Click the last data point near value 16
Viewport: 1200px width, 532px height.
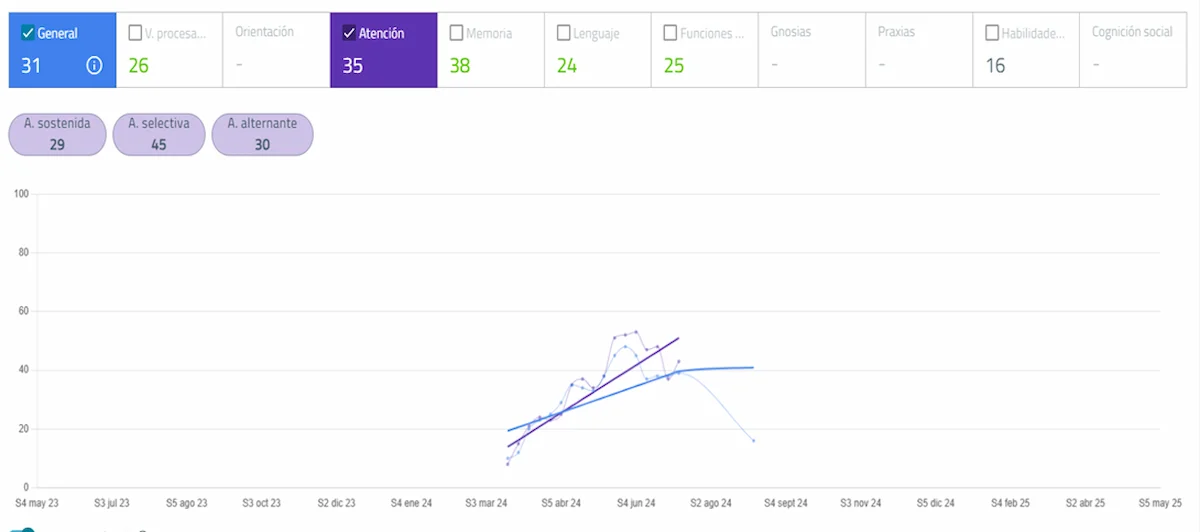point(753,440)
